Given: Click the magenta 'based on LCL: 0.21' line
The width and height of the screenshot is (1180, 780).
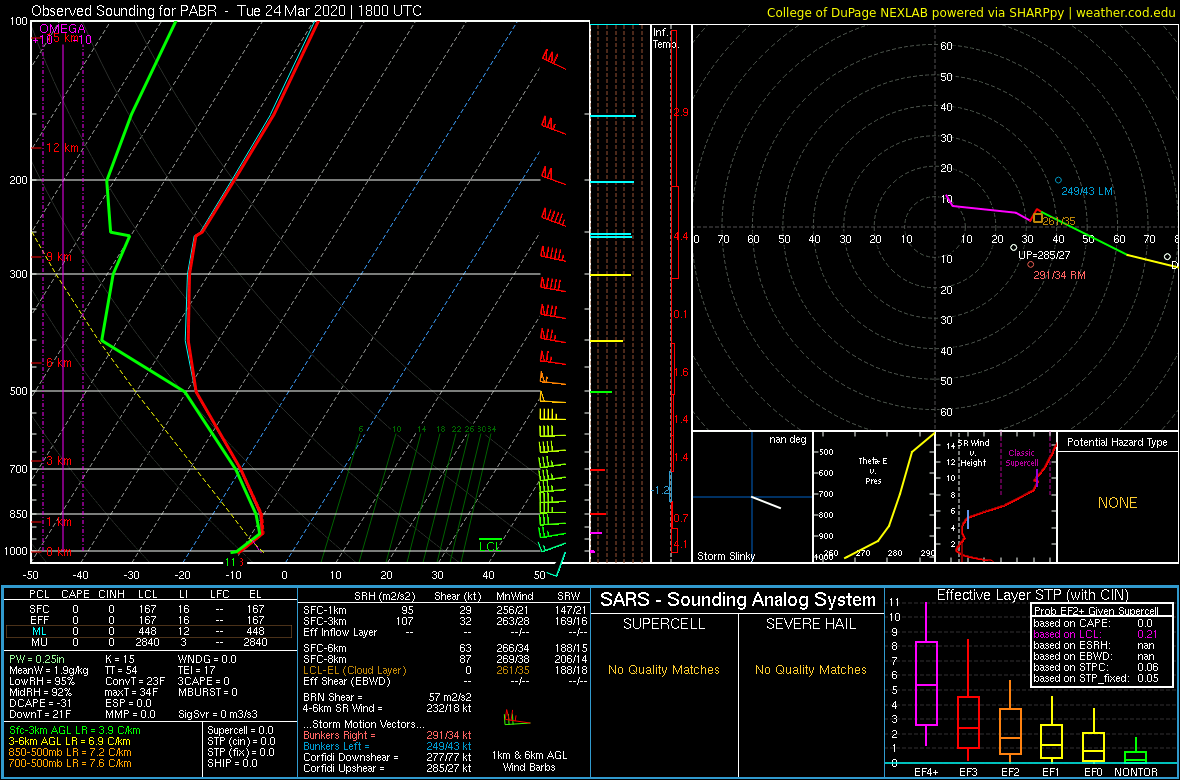Looking at the screenshot, I should pos(1098,634).
